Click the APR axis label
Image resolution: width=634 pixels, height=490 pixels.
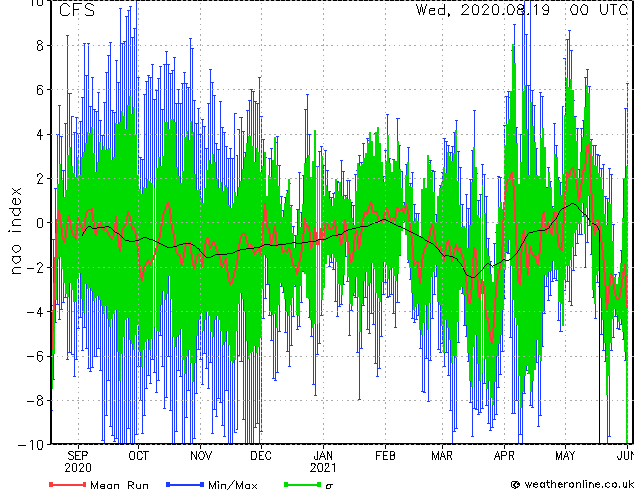pos(504,456)
